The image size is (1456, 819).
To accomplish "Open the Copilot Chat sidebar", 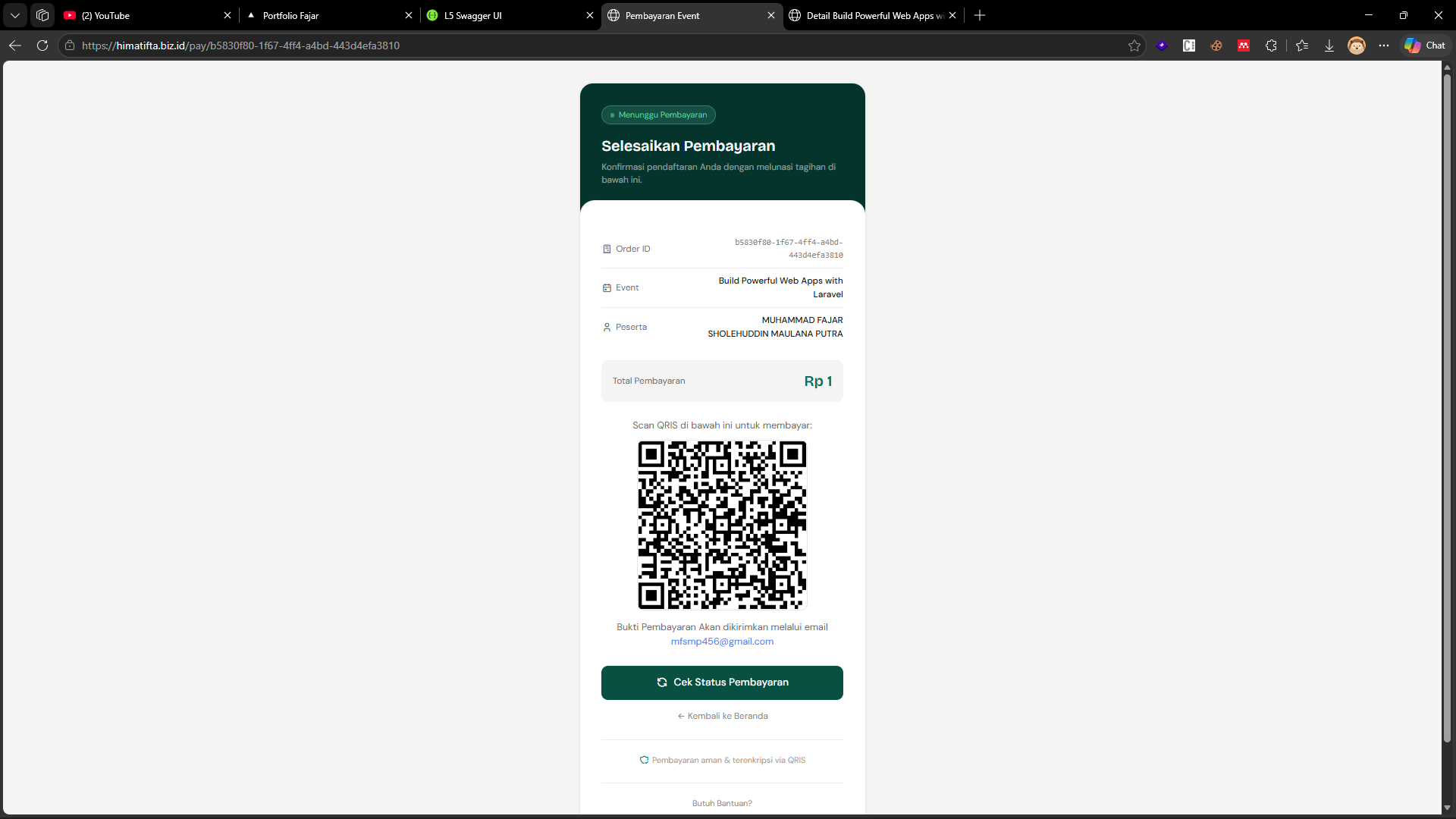I will coord(1425,45).
